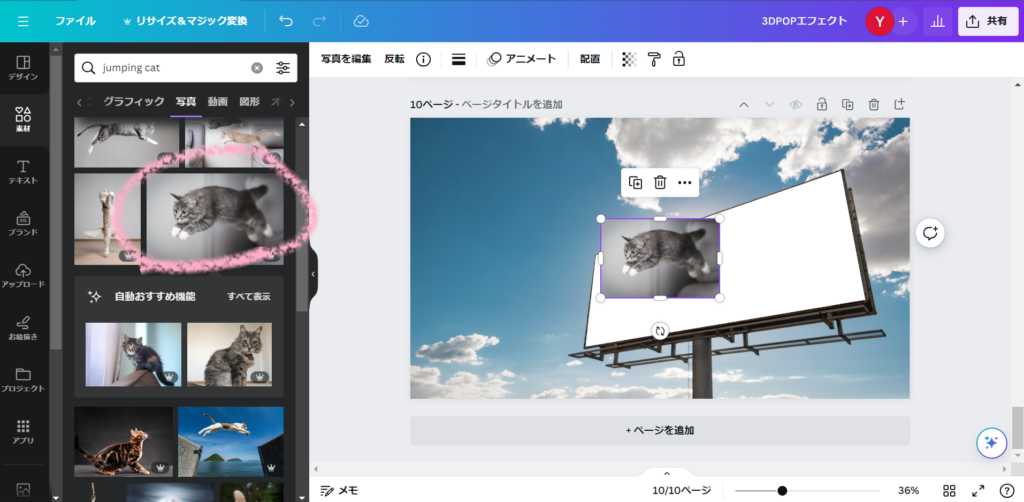Click すべて表示 in auto recommendations
Viewport: 1024px width, 502px height.
[x=248, y=296]
